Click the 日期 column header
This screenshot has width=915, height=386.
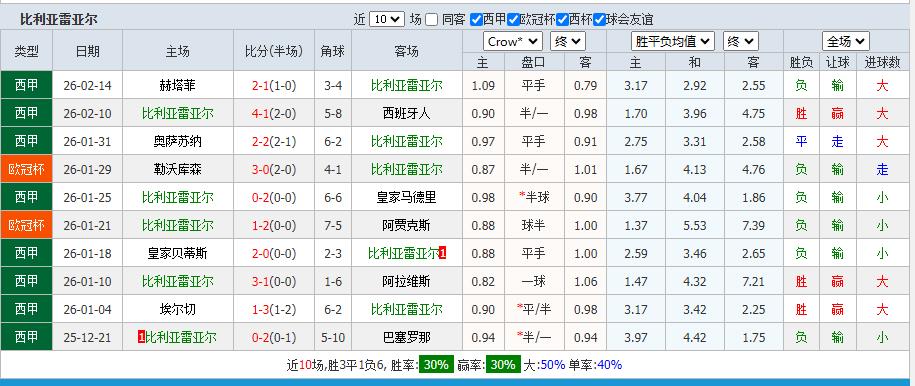pyautogui.click(x=88, y=51)
